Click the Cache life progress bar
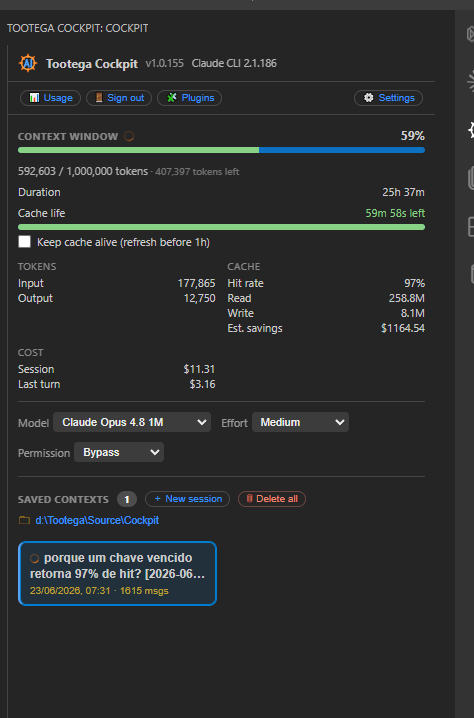 click(221, 227)
